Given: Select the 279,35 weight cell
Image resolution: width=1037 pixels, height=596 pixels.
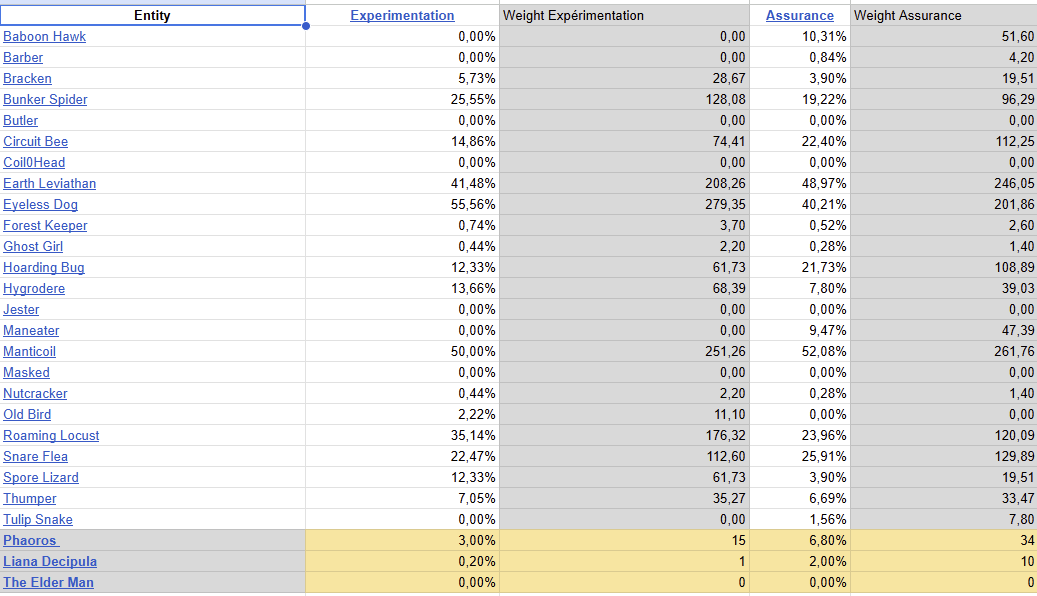Looking at the screenshot, I should pos(624,204).
